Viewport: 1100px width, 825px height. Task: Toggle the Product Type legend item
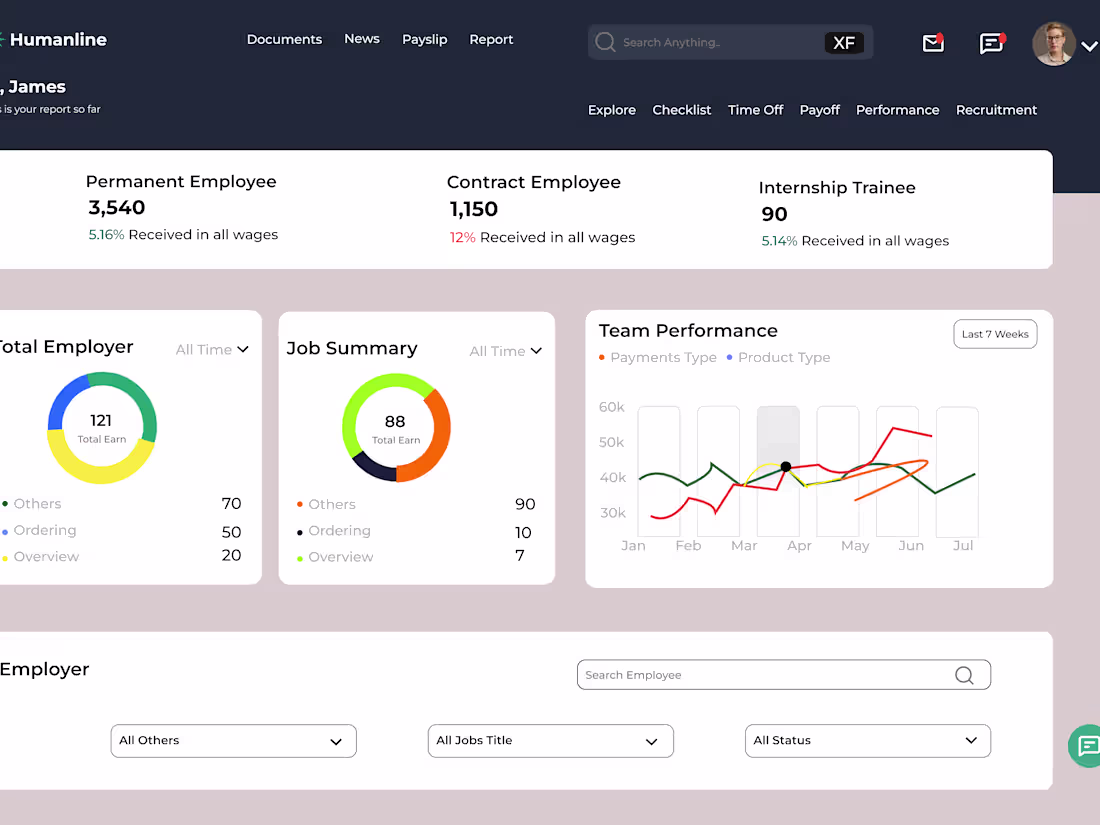pyautogui.click(x=778, y=357)
